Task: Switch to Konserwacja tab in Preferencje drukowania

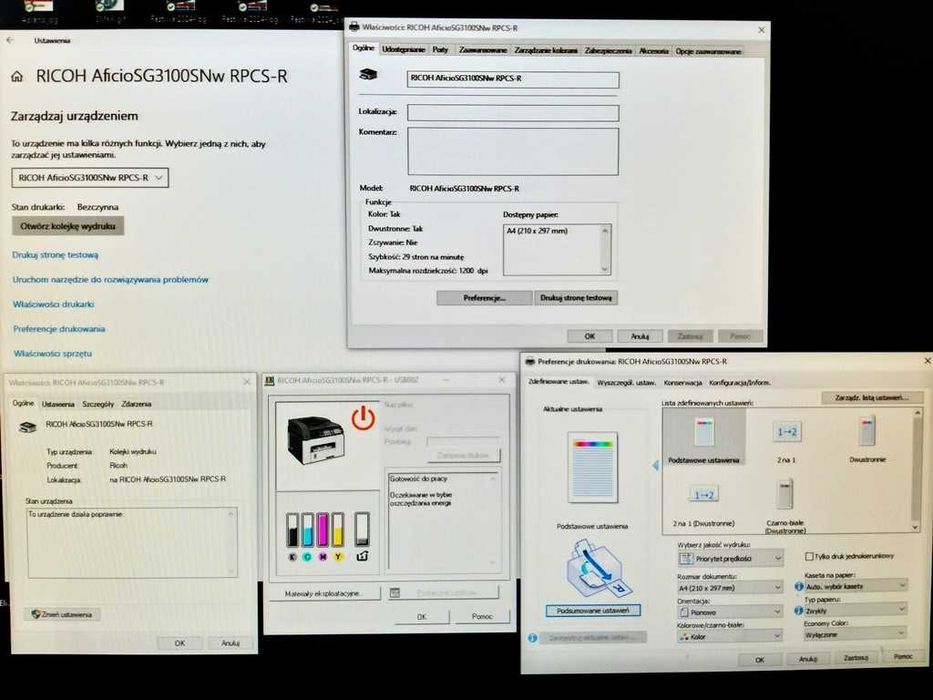Action: [x=682, y=382]
